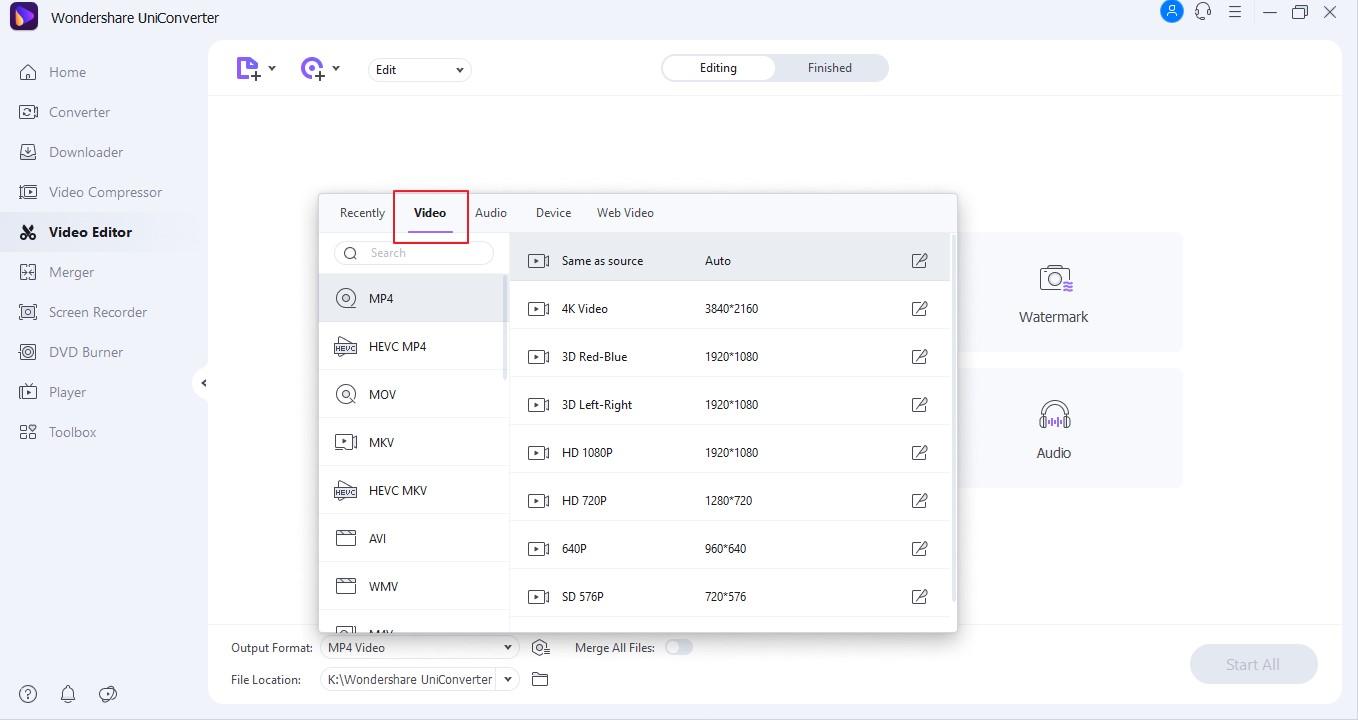Open the output folder icon
The image size is (1358, 720).
coord(540,680)
